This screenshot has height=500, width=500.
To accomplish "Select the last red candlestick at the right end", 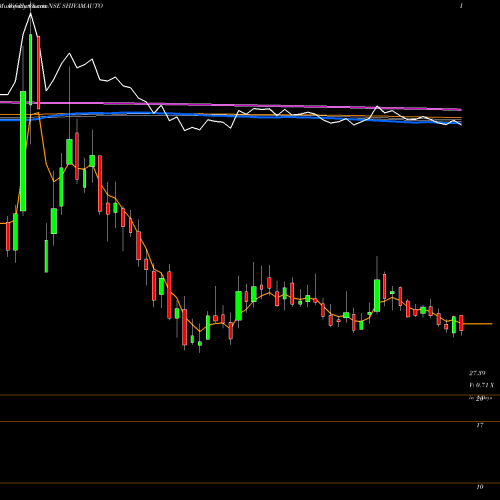I will pyautogui.click(x=462, y=323).
